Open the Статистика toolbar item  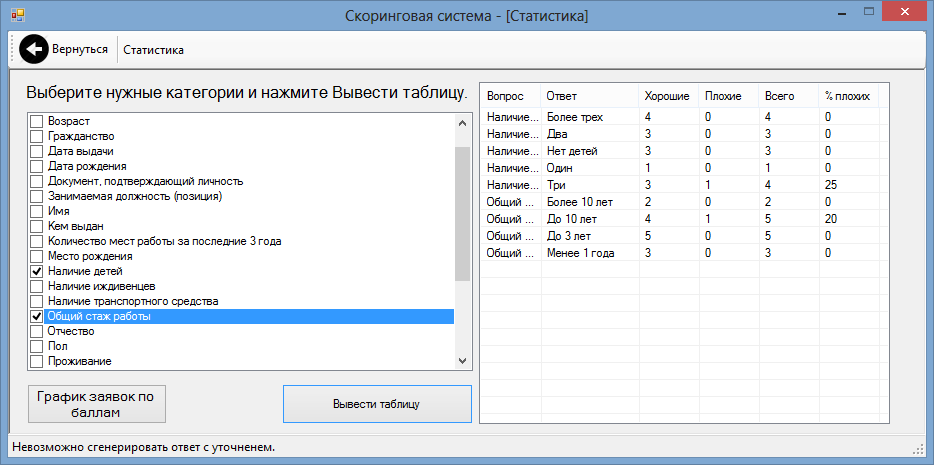[x=154, y=50]
